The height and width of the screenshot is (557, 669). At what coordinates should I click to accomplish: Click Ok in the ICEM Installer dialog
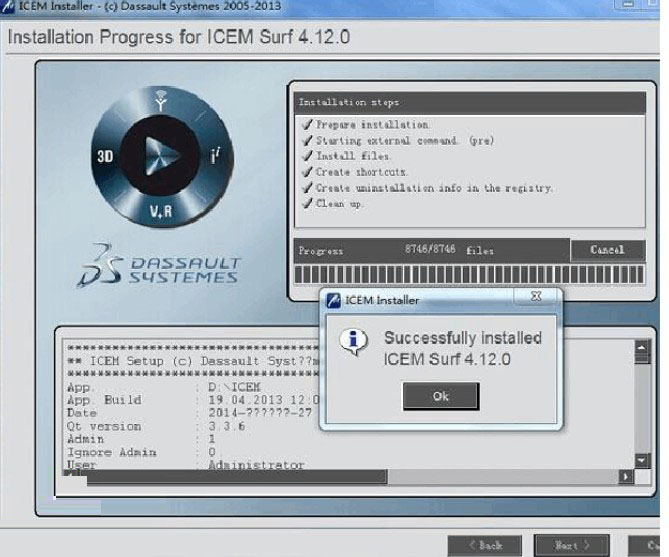[x=441, y=396]
